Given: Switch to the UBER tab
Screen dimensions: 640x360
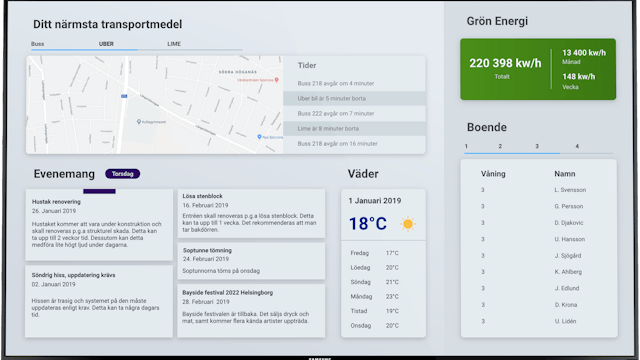Looking at the screenshot, I should 106,44.
